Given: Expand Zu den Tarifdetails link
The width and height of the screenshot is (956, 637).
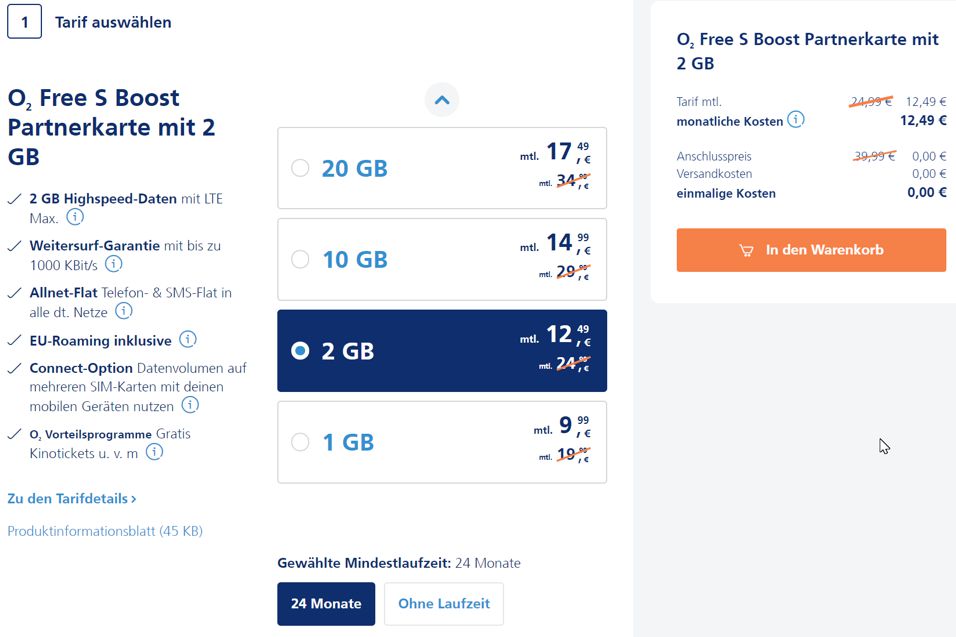Looking at the screenshot, I should 72,498.
